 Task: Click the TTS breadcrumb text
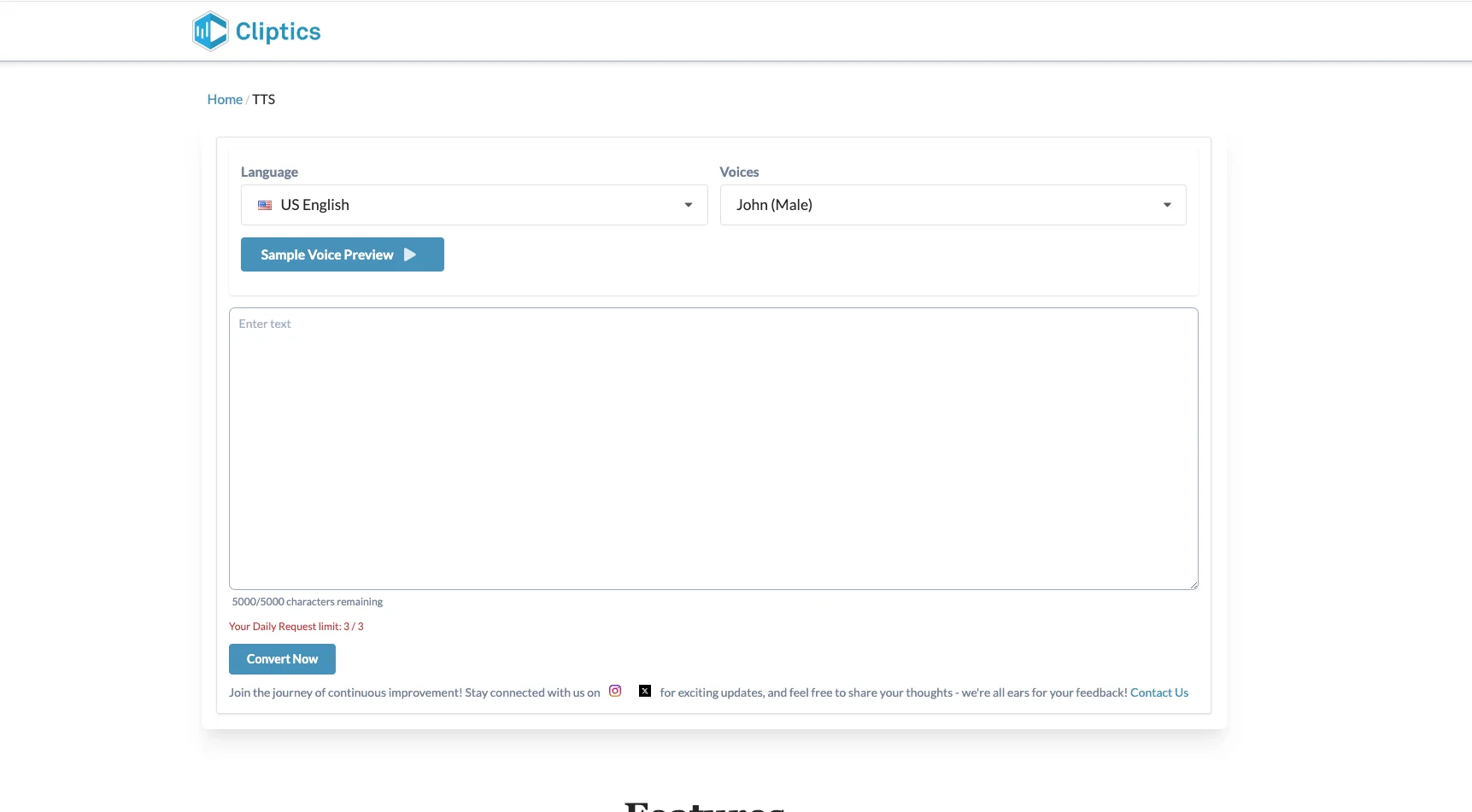coord(264,99)
